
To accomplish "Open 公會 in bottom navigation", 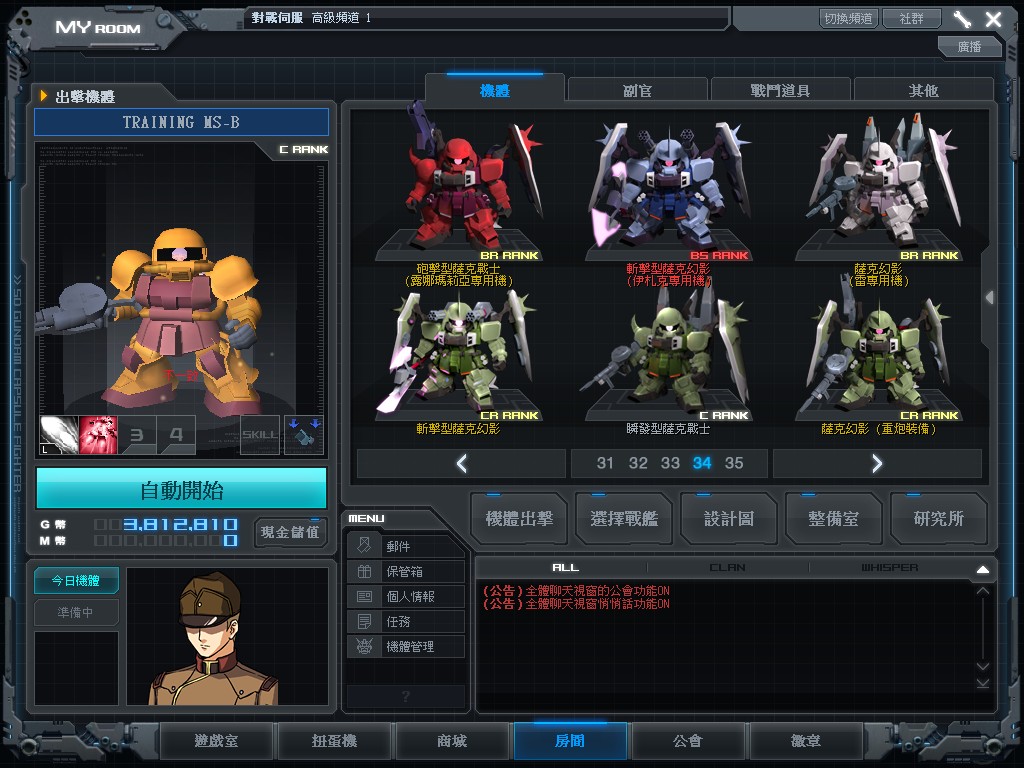I will pos(688,741).
